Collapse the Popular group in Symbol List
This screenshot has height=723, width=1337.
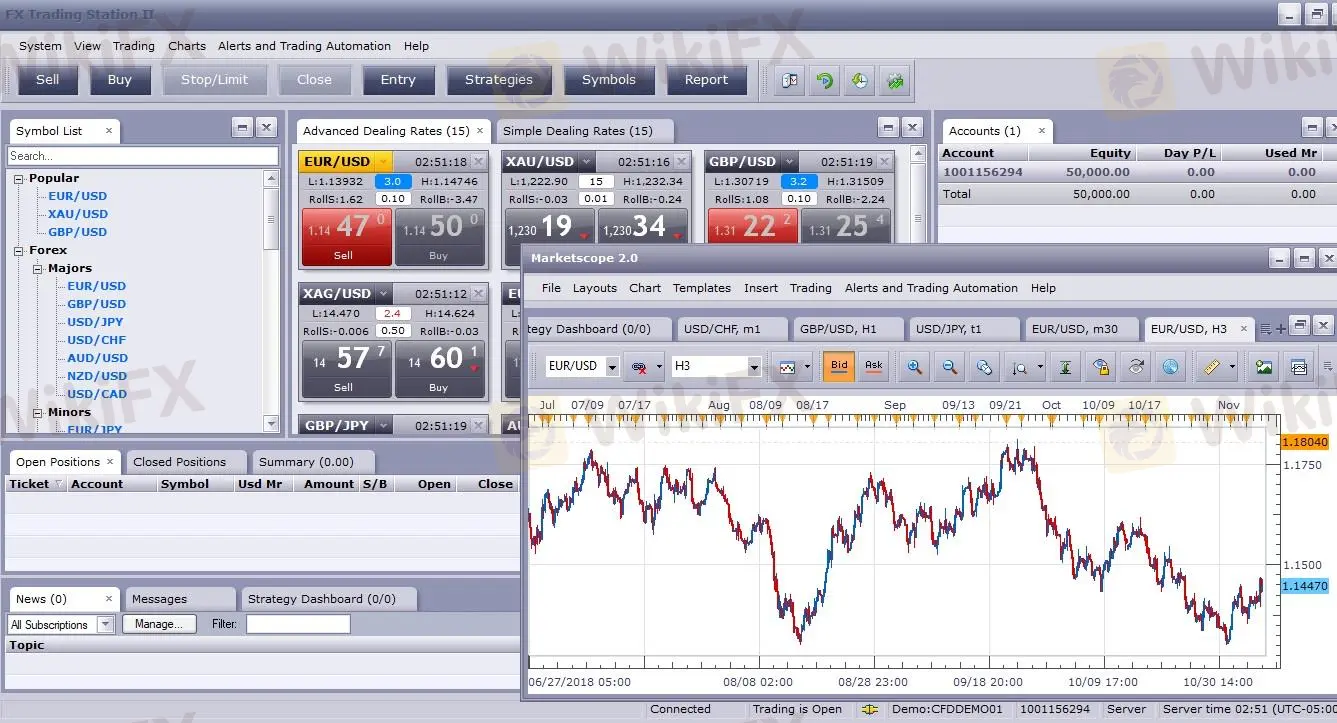pyautogui.click(x=18, y=179)
